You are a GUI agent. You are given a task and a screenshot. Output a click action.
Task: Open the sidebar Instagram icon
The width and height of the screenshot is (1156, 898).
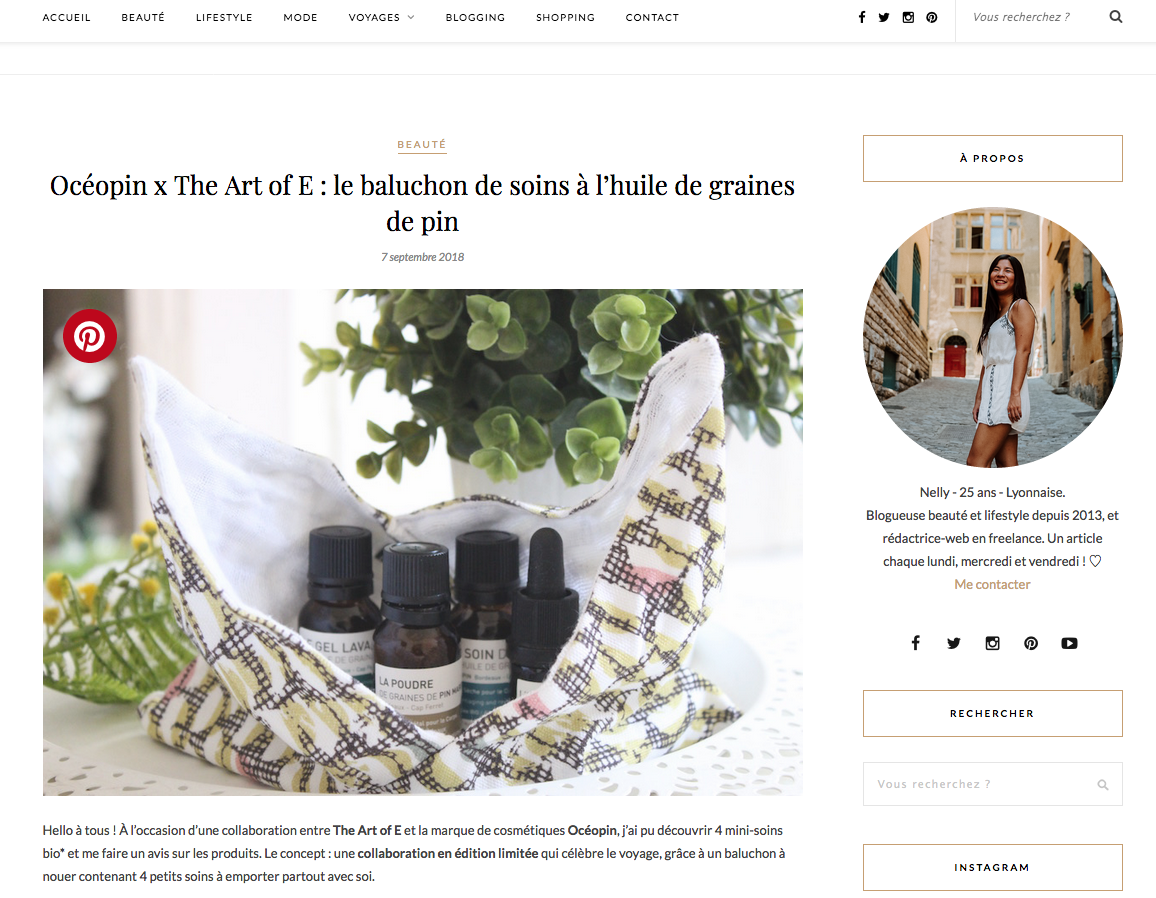pyautogui.click(x=992, y=643)
